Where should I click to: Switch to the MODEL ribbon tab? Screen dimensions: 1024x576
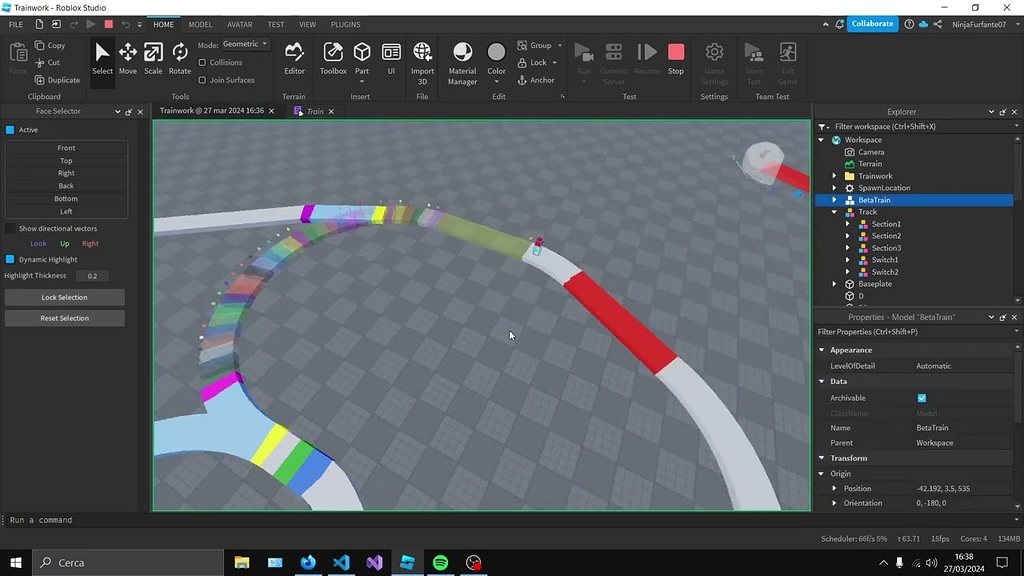point(199,24)
